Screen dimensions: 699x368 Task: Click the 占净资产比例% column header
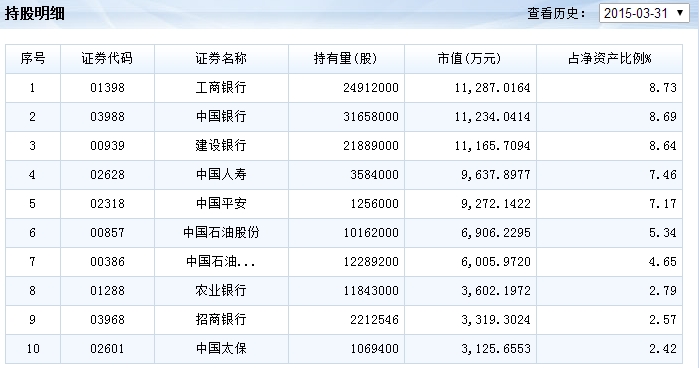[609, 58]
